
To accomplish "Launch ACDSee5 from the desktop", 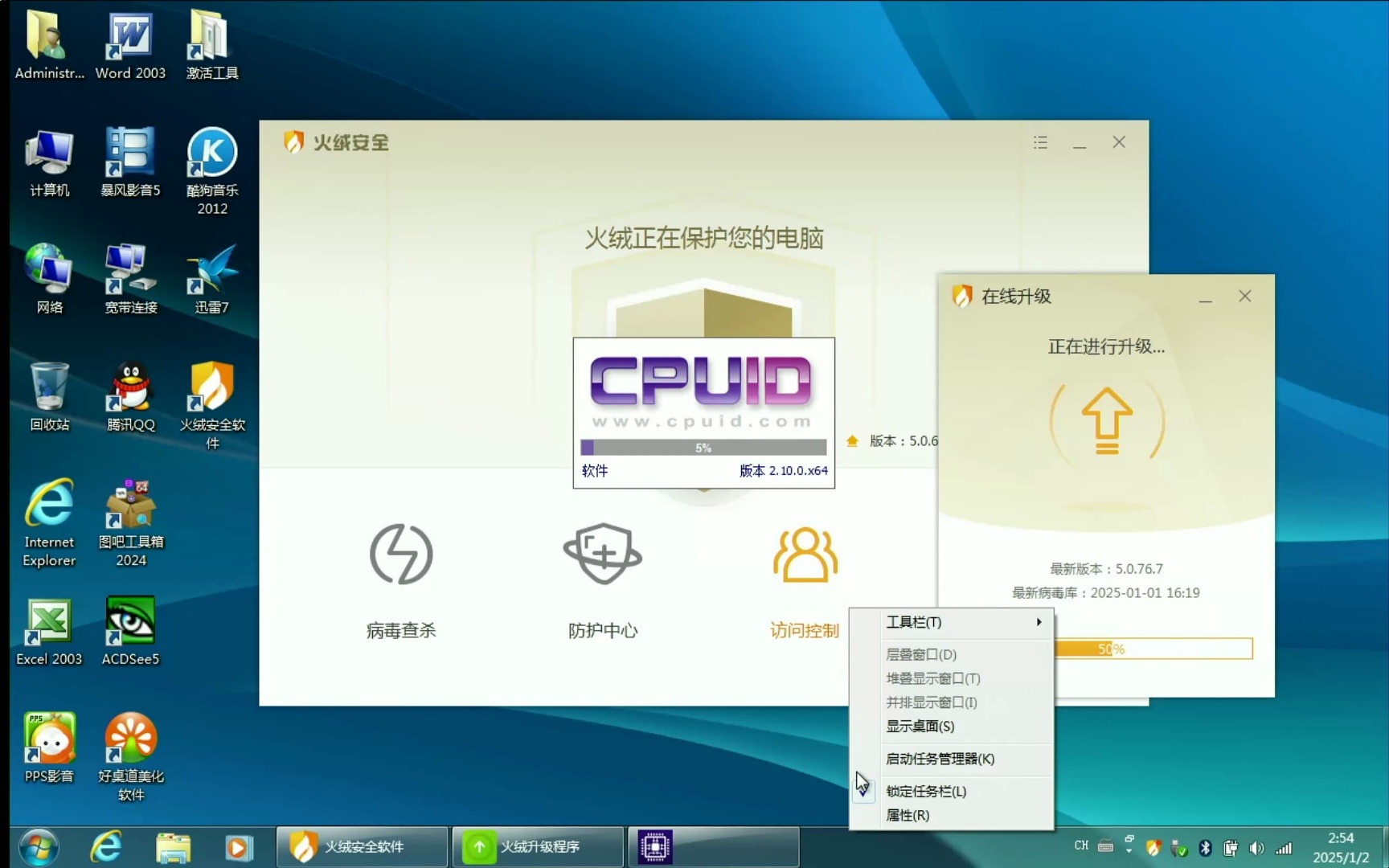I will (130, 632).
